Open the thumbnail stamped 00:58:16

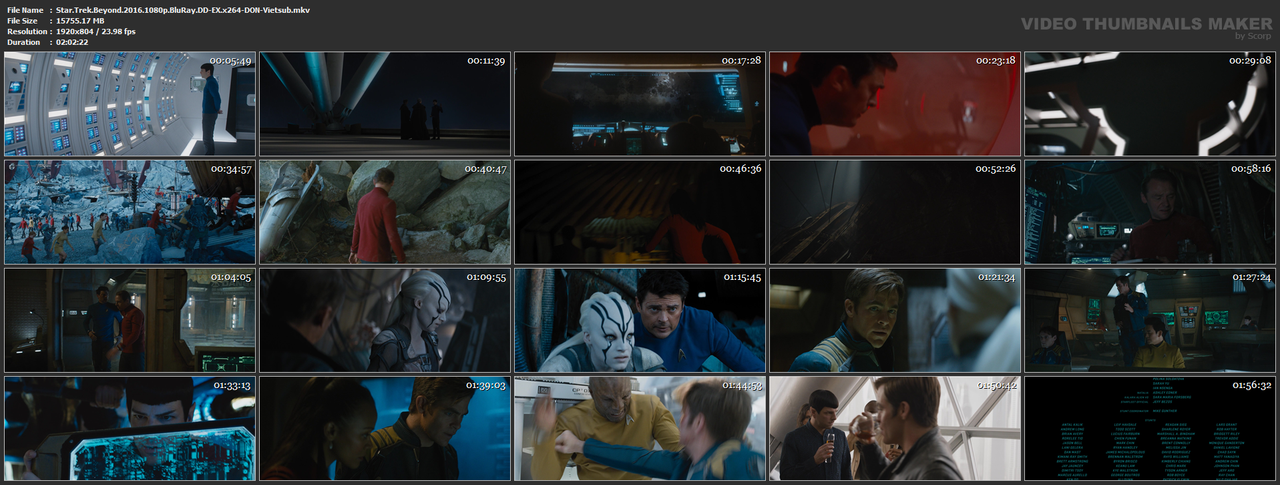tap(1150, 212)
